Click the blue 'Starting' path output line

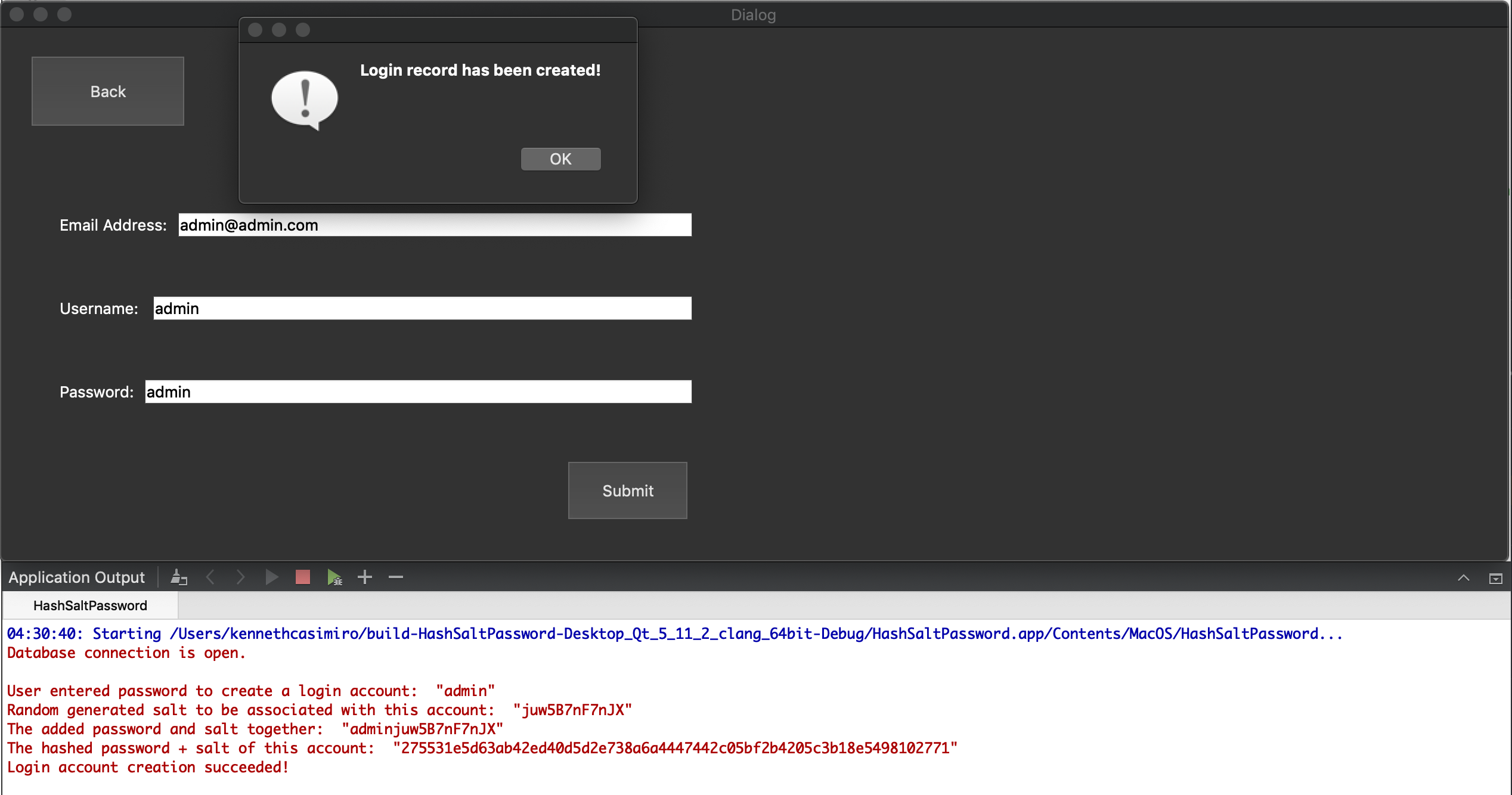pos(675,633)
